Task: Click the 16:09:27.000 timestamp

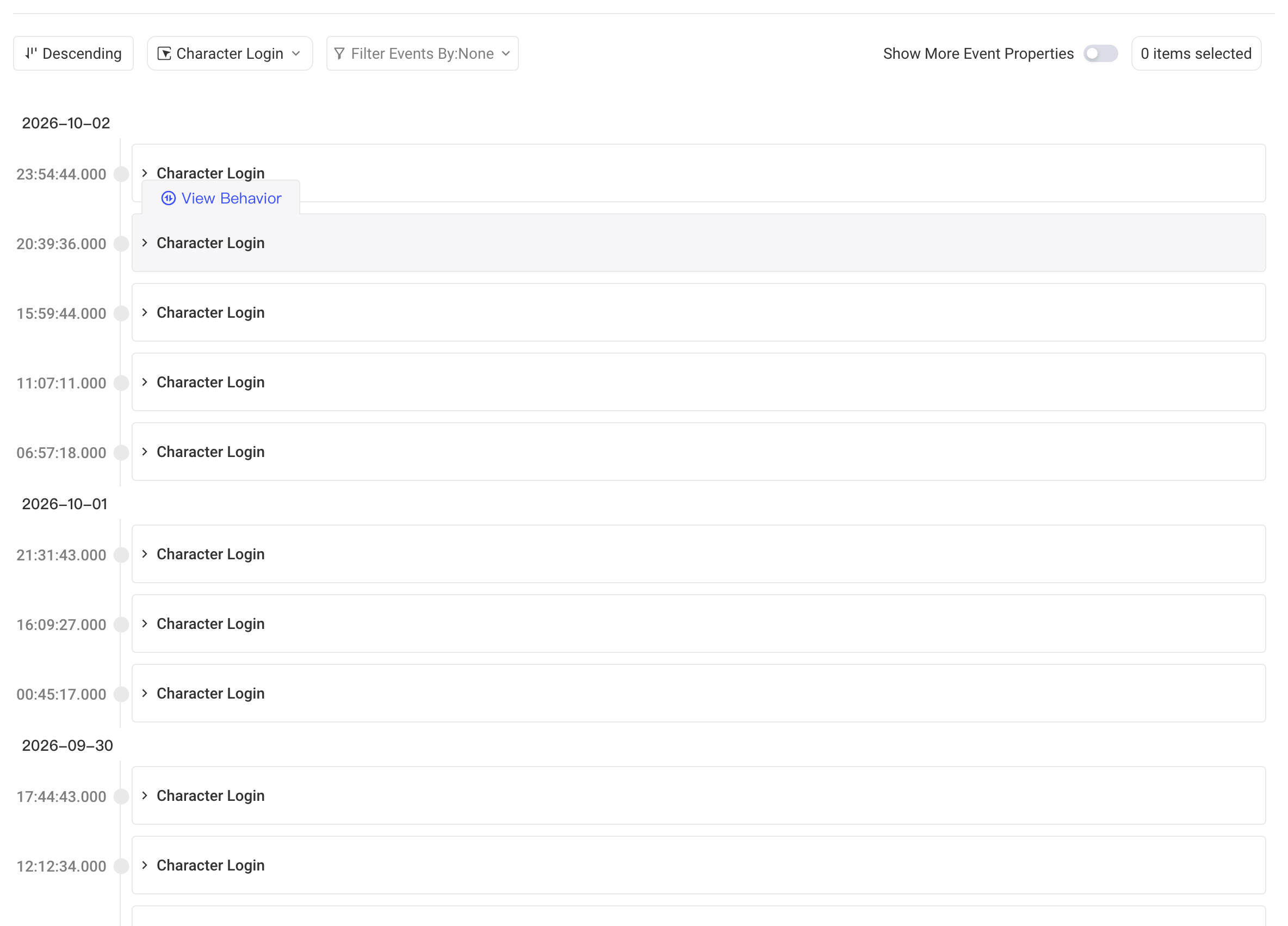Action: tap(61, 625)
